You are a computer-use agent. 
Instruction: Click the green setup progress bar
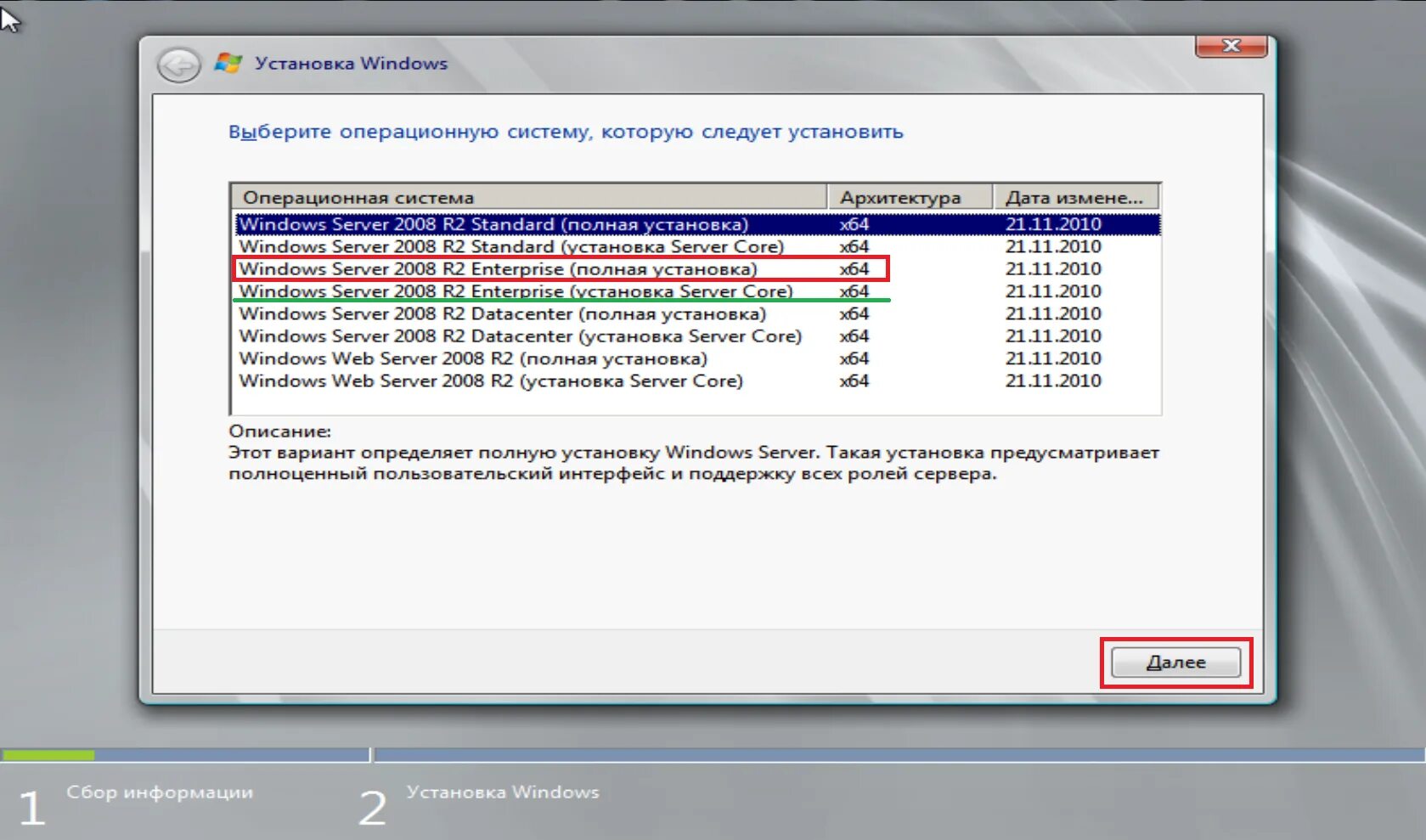(48, 754)
